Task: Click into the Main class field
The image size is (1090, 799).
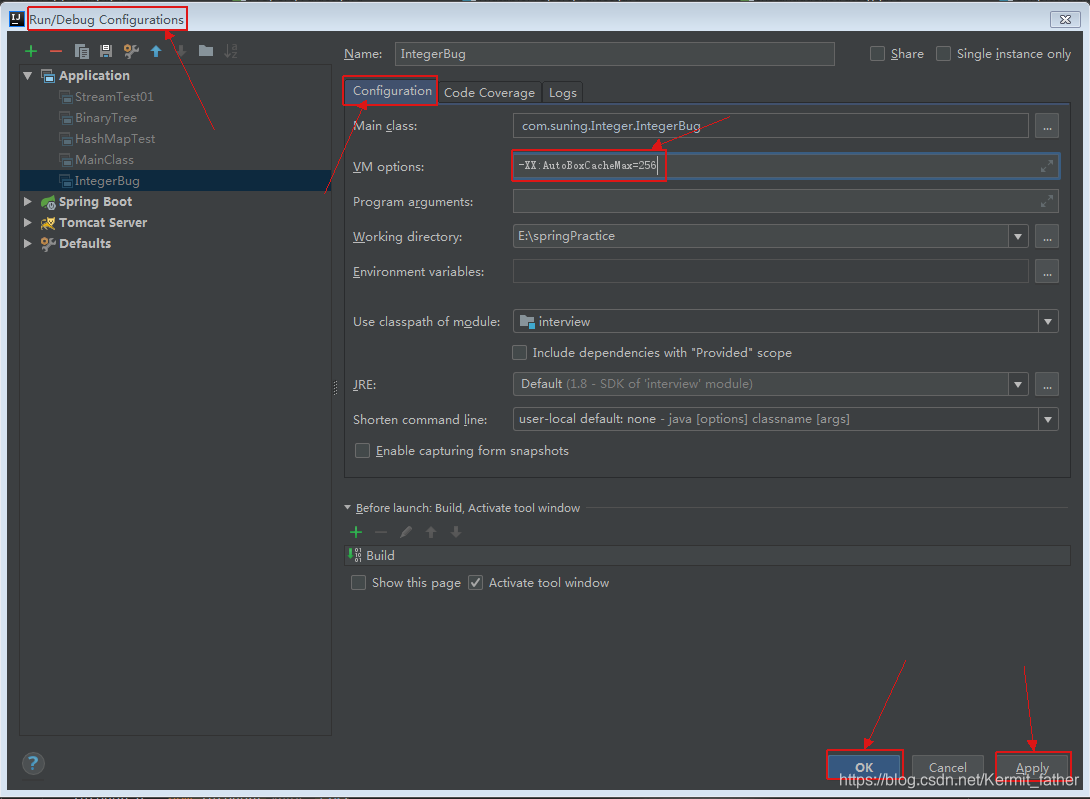Action: (x=770, y=126)
